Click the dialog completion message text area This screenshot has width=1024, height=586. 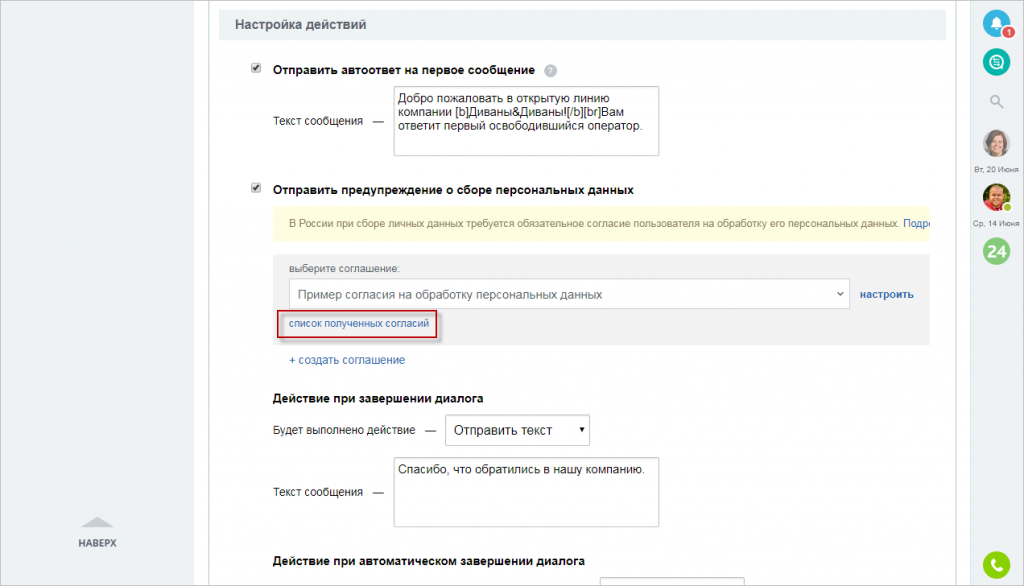[x=525, y=490]
